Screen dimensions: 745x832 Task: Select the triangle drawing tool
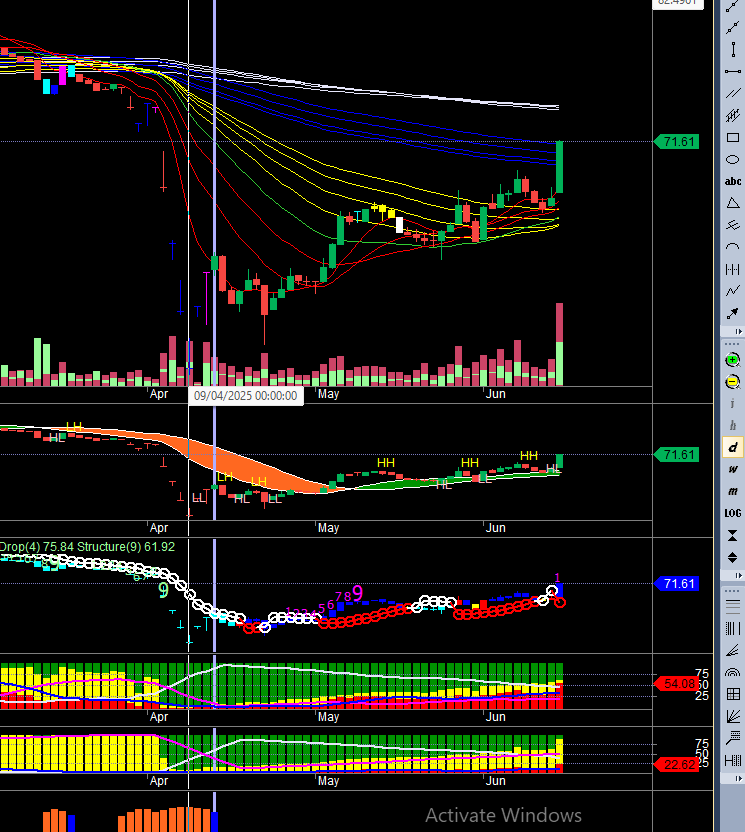point(733,203)
